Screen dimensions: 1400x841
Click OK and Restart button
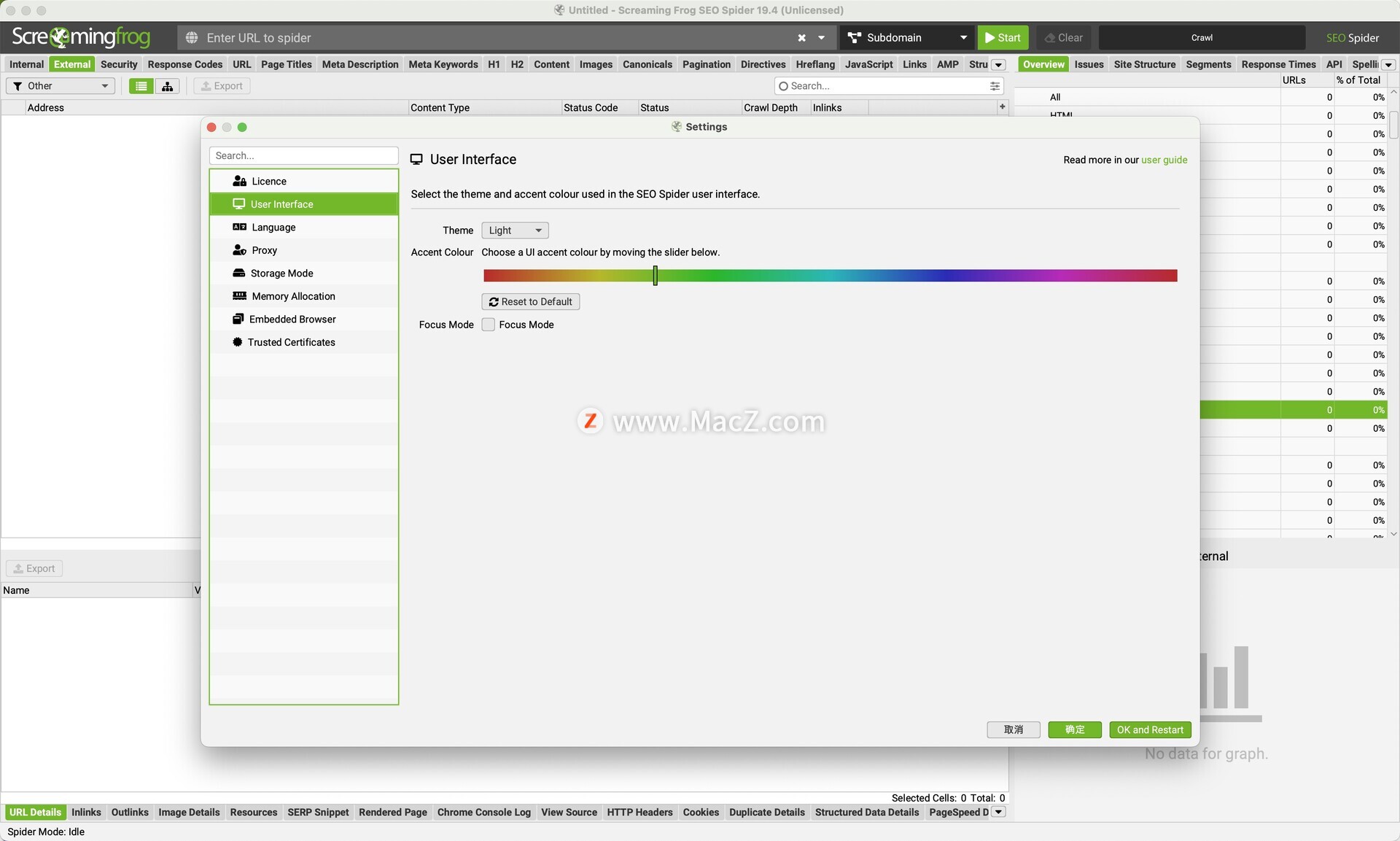coord(1150,729)
